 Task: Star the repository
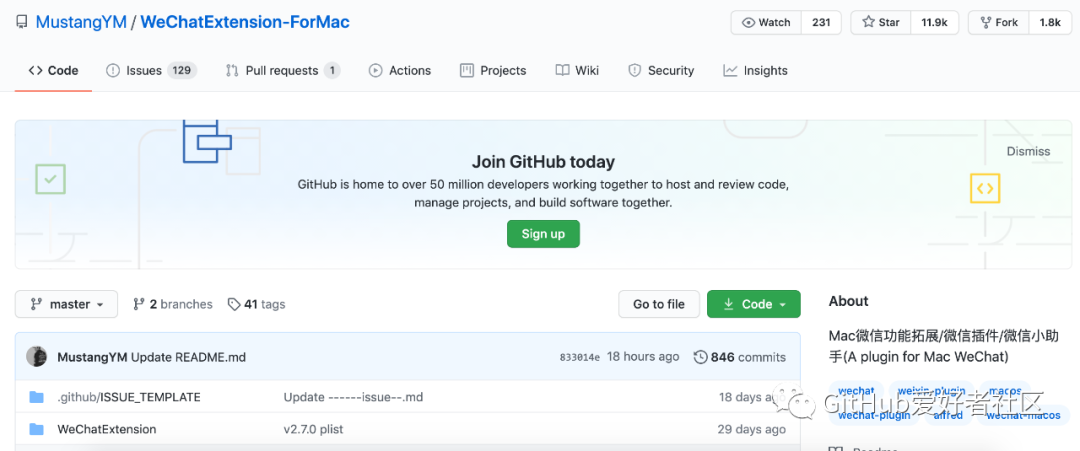coord(881,22)
